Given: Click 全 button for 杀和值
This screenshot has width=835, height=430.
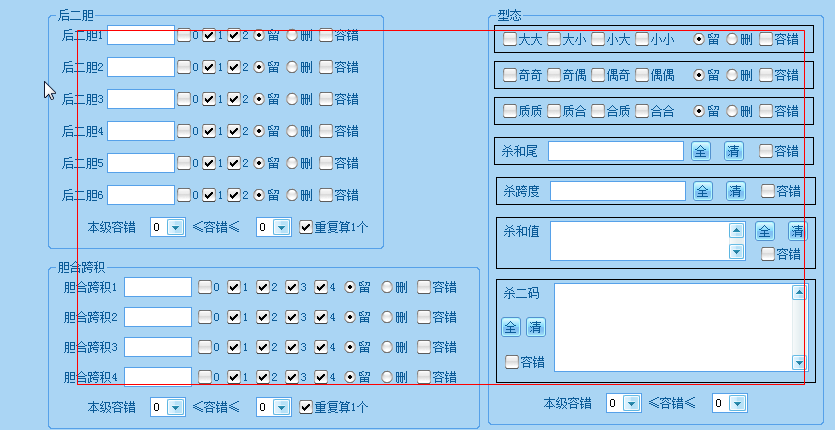Looking at the screenshot, I should 765,231.
